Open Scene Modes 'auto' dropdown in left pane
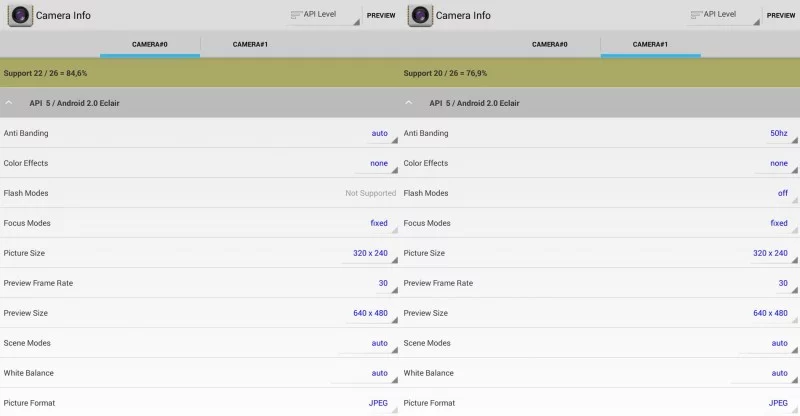This screenshot has height=416, width=800. click(368, 344)
